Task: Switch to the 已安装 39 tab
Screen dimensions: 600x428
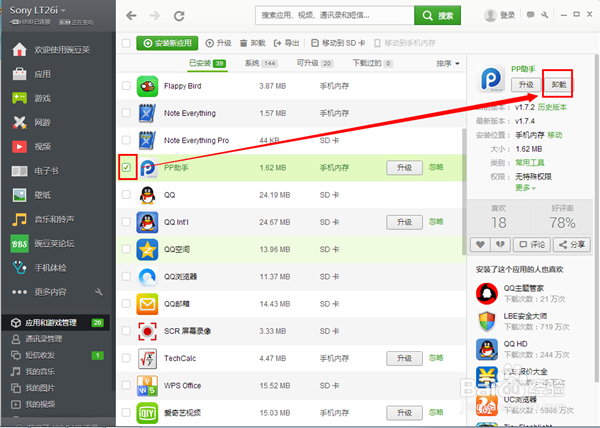Action: tap(208, 63)
